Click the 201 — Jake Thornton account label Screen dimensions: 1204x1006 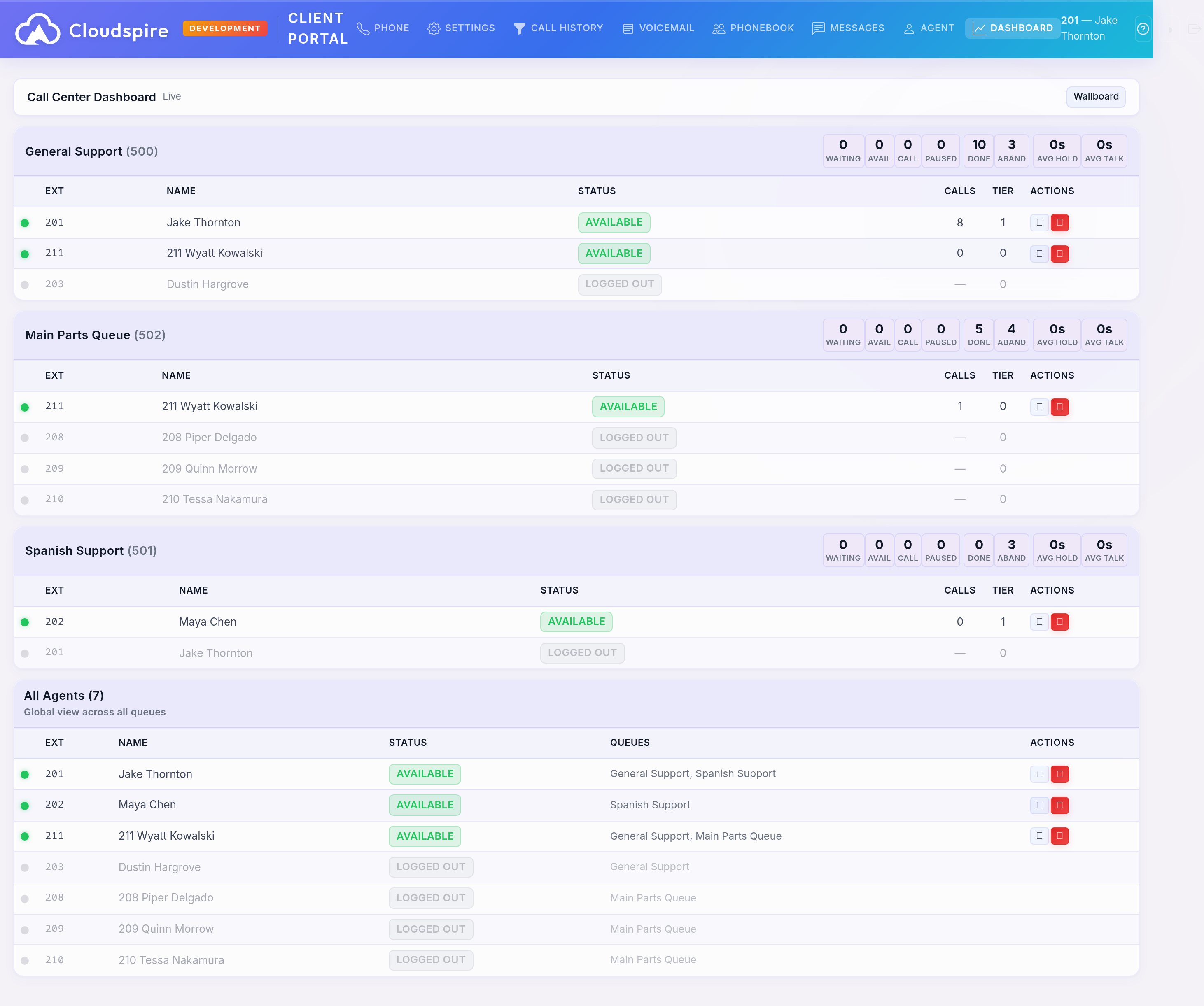1090,28
